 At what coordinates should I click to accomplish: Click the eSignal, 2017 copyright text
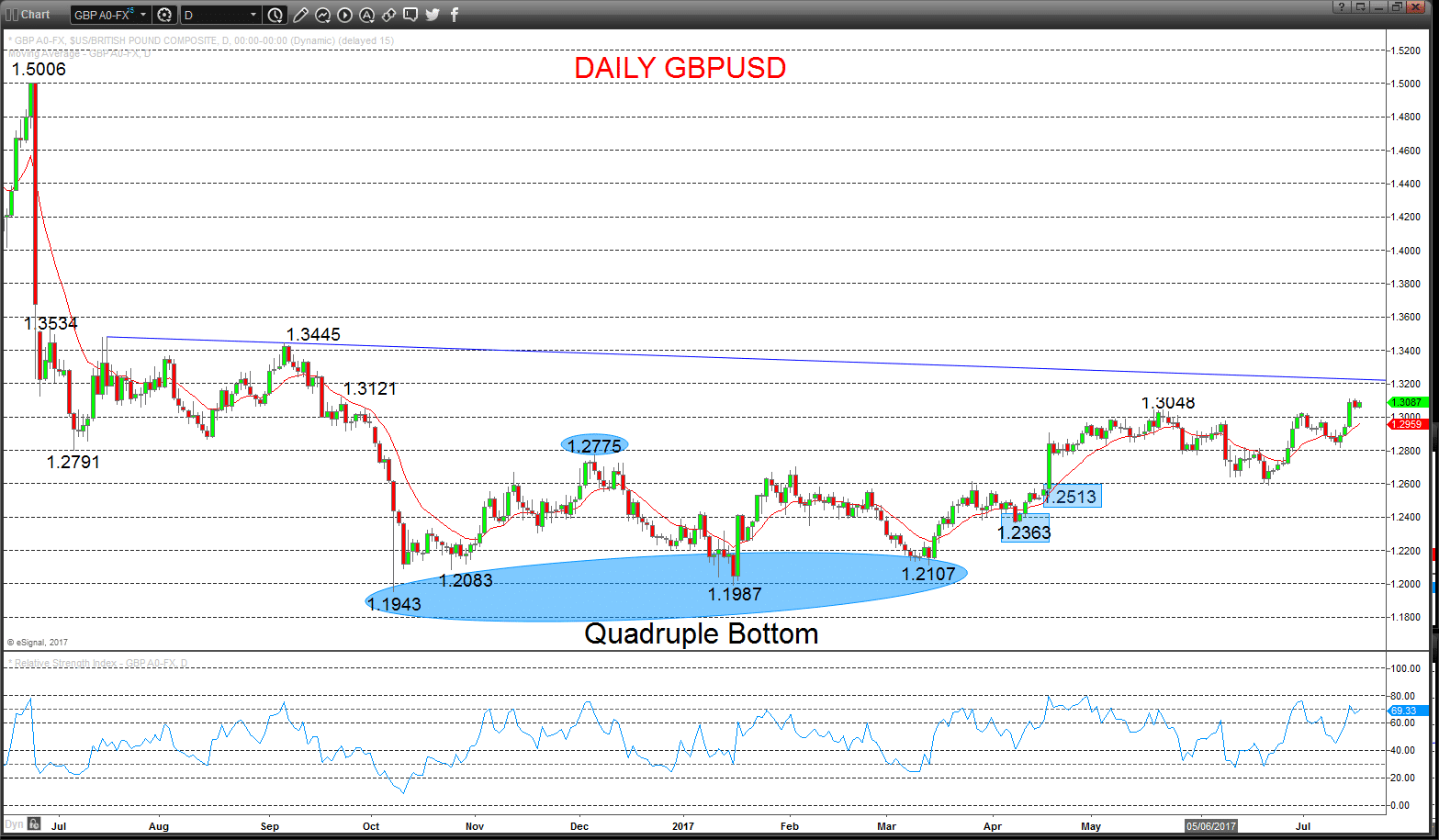(x=38, y=643)
